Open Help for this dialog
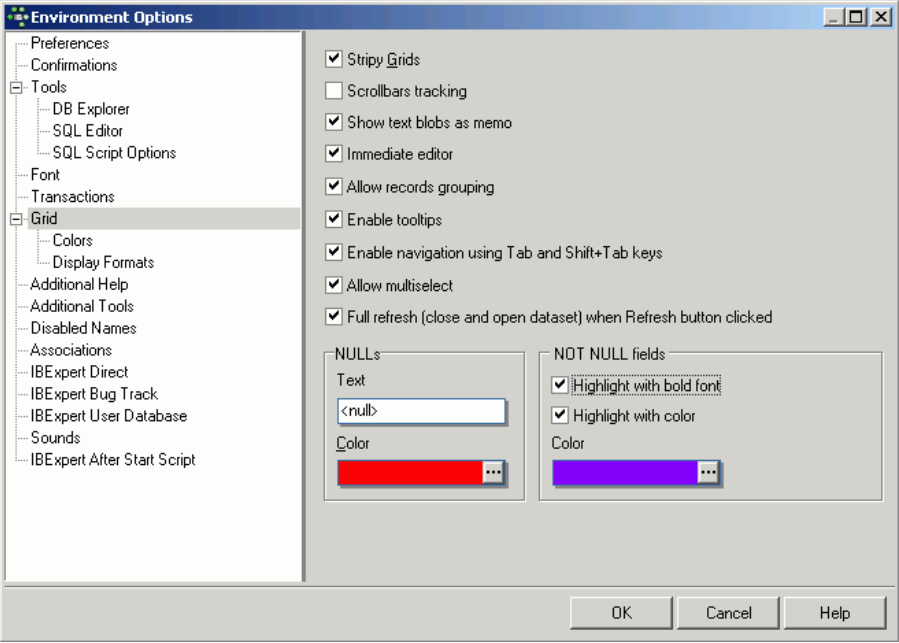The image size is (899, 643). 835,613
